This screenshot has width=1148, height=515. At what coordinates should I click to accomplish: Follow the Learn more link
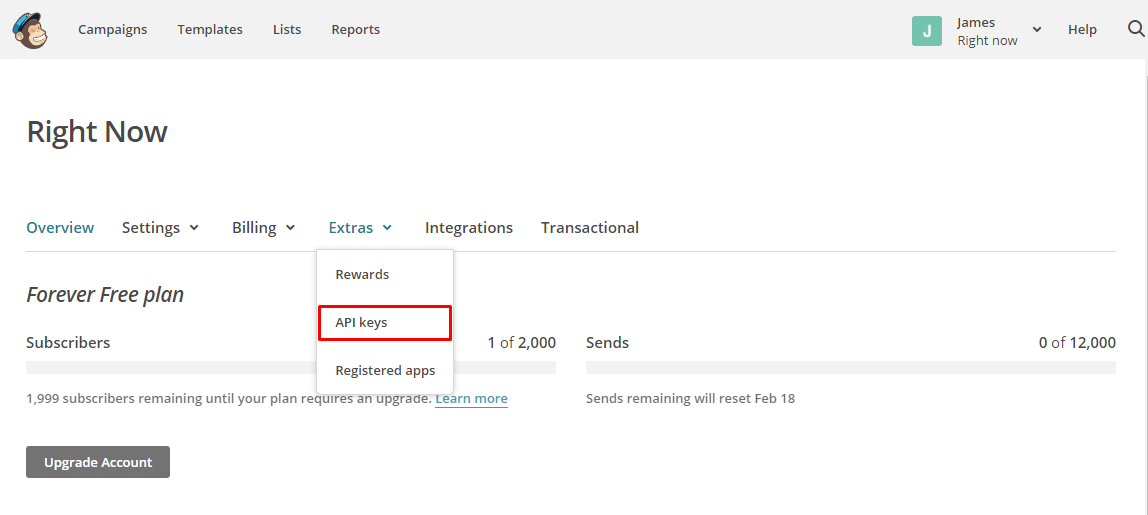(472, 399)
